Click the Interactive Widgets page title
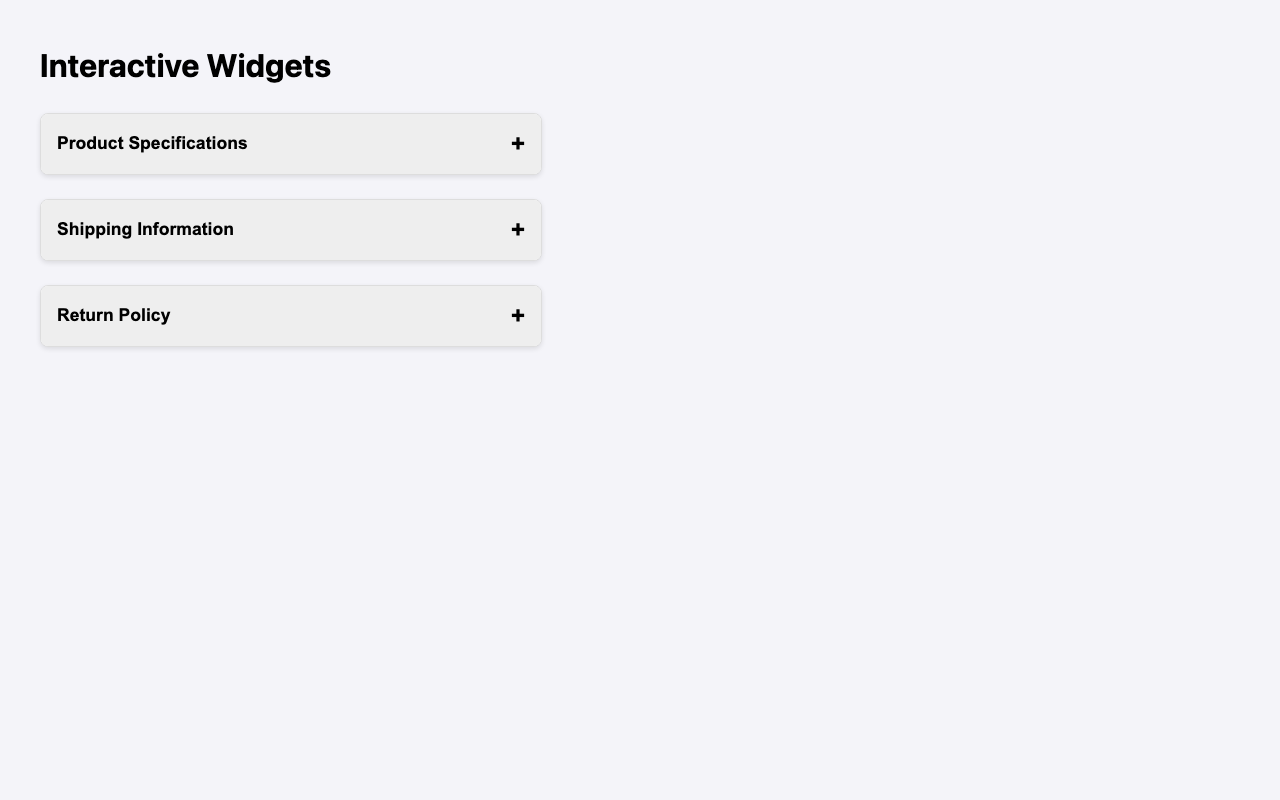 [x=184, y=65]
